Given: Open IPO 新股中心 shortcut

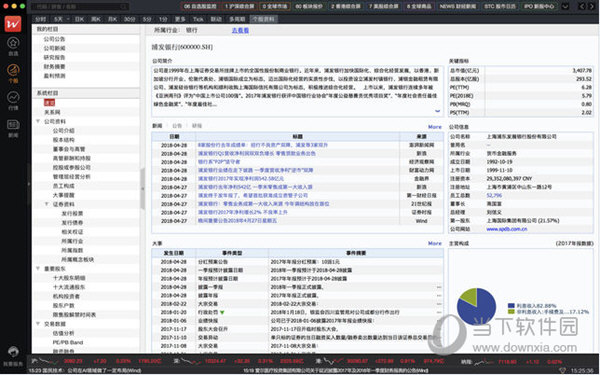Looking at the screenshot, I should click(x=539, y=7).
